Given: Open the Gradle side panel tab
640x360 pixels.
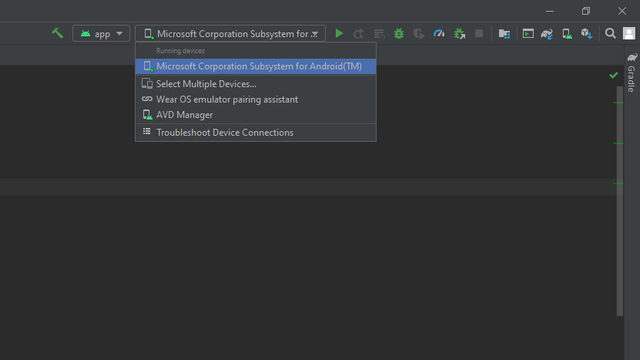Looking at the screenshot, I should (632, 73).
